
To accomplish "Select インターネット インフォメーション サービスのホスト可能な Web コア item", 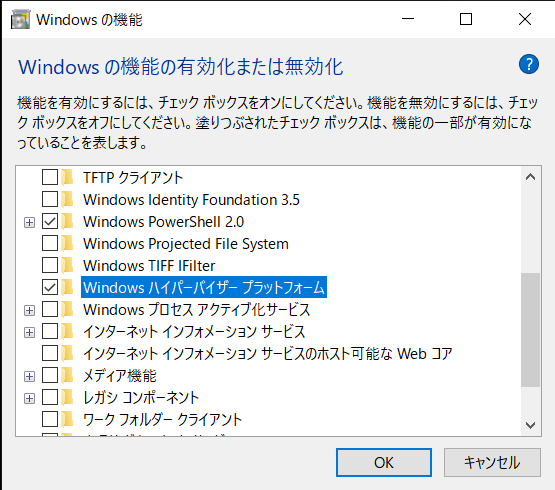I will 267,353.
